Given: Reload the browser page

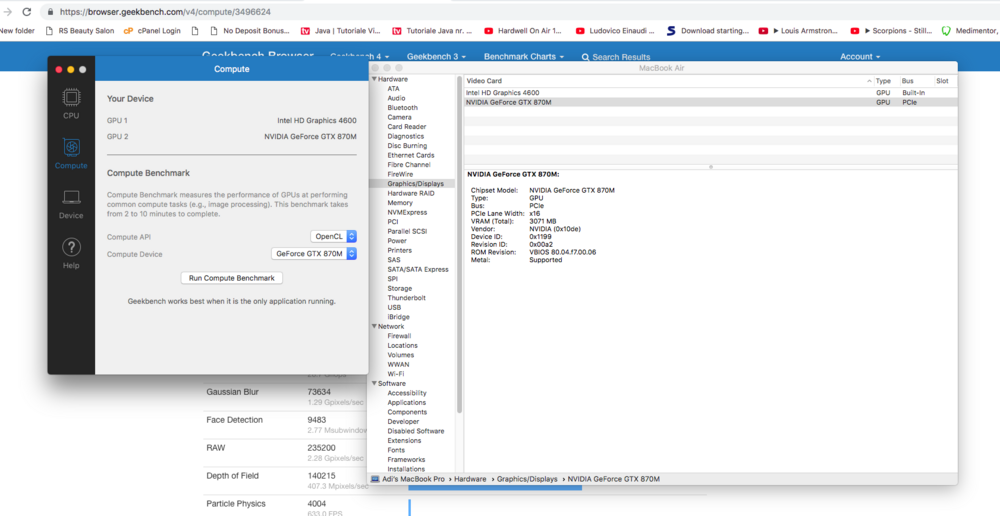Looking at the screenshot, I should click(26, 12).
